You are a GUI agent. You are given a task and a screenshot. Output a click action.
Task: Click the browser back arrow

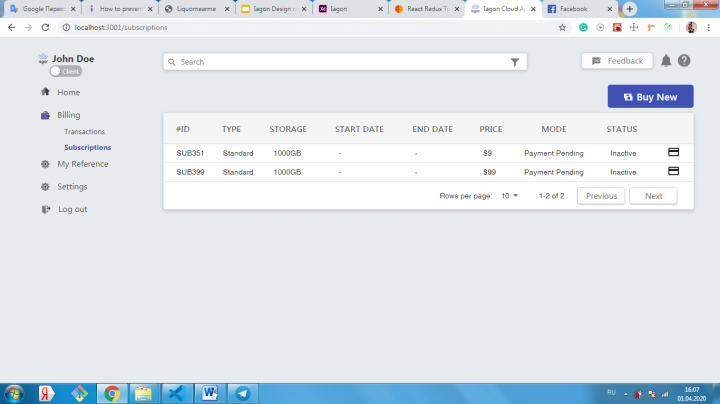coord(11,28)
